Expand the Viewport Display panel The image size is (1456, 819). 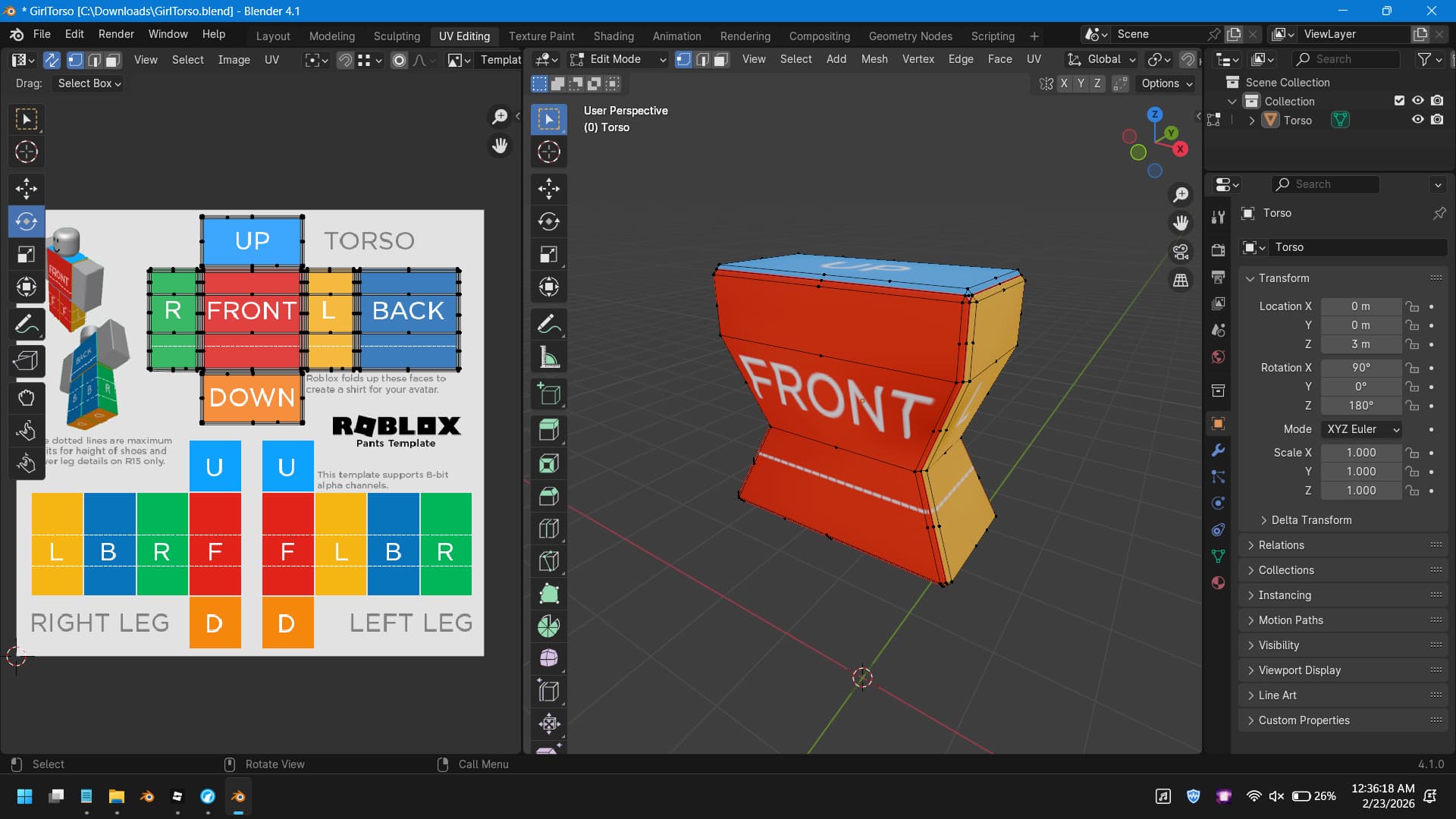click(1300, 670)
